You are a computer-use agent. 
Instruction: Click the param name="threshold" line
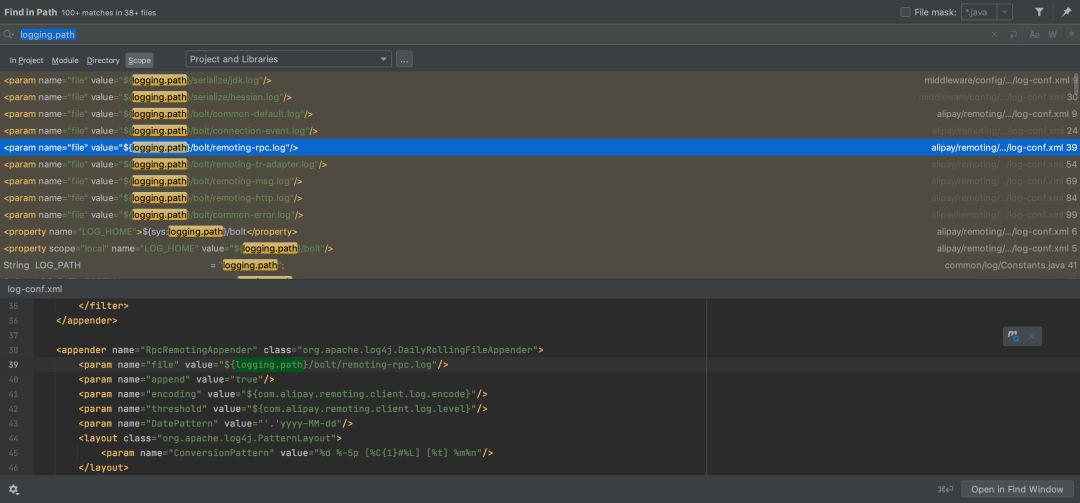(283, 409)
